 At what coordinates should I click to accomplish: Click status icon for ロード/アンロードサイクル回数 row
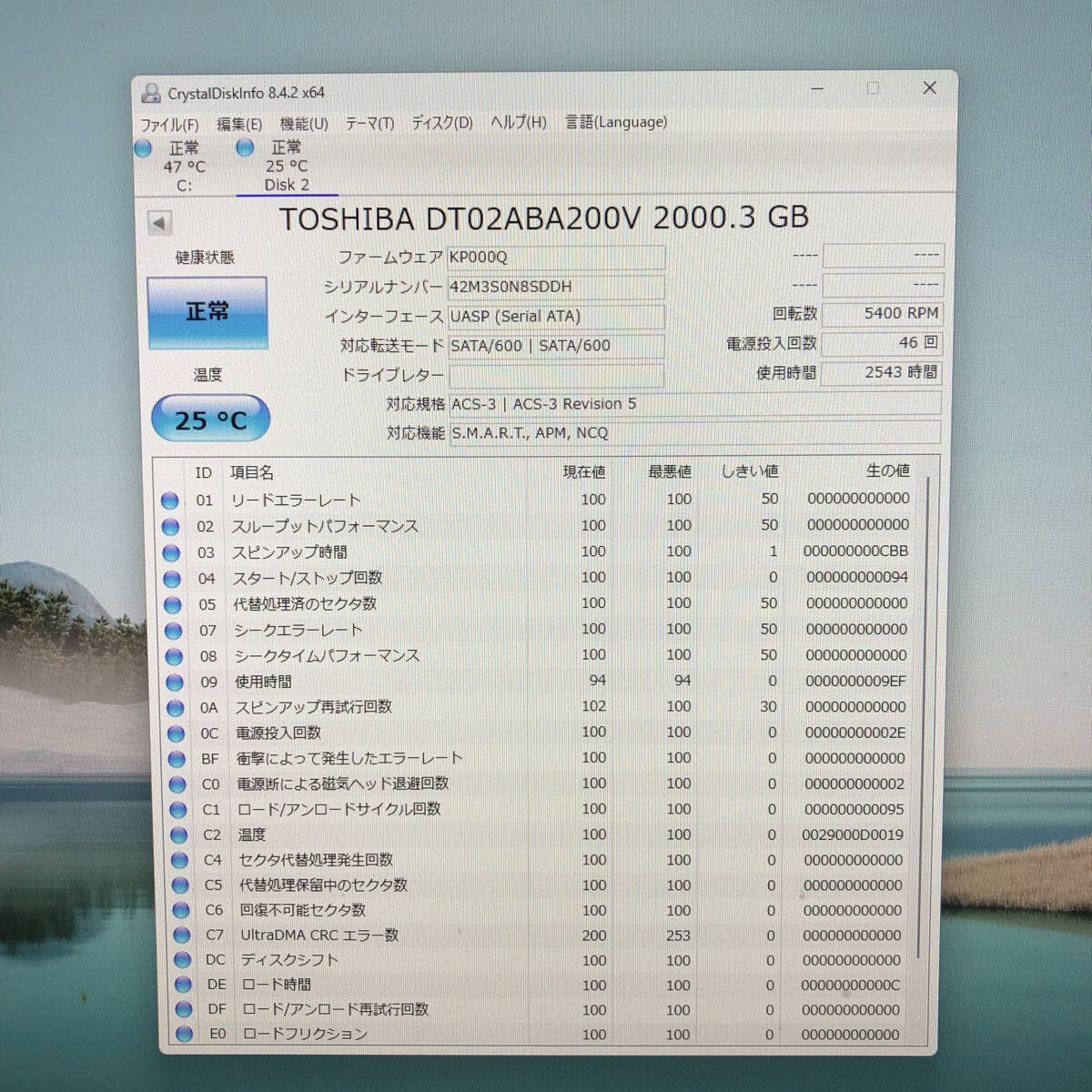(179, 810)
